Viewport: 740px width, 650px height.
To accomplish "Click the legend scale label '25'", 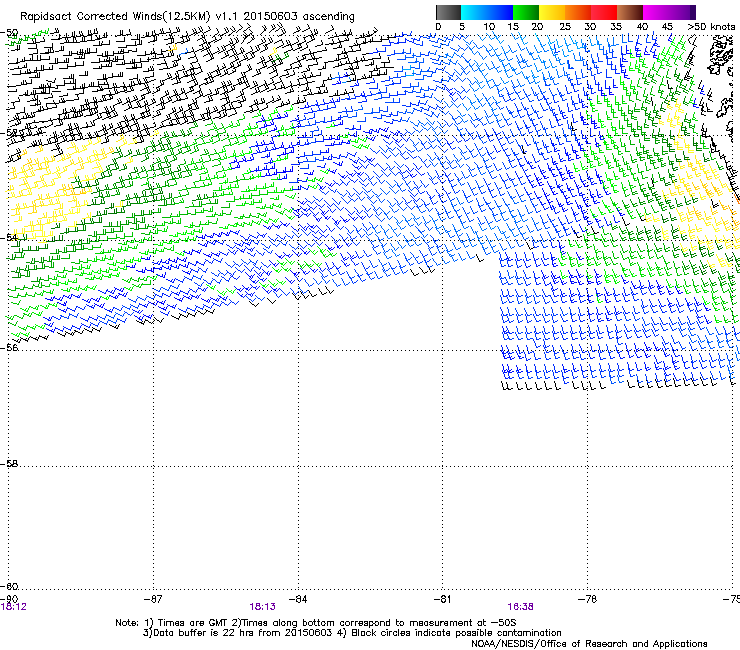I will (x=565, y=27).
